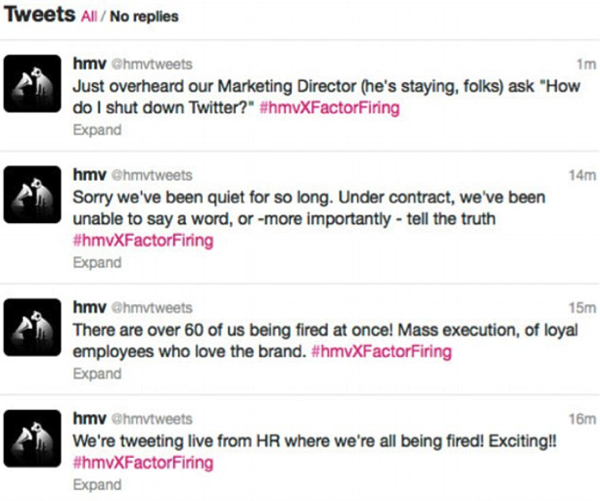600x501 pixels.
Task: Click hmv avatar on the 1m tweet
Action: (x=32, y=83)
